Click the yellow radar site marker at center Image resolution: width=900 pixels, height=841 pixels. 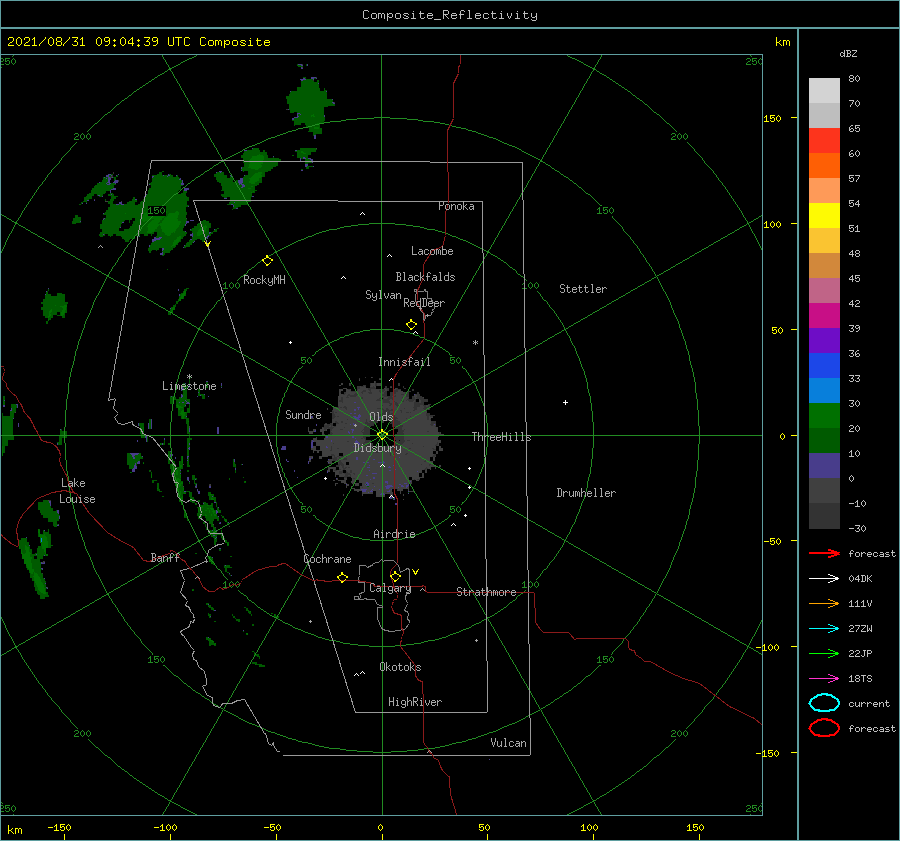coord(382,435)
